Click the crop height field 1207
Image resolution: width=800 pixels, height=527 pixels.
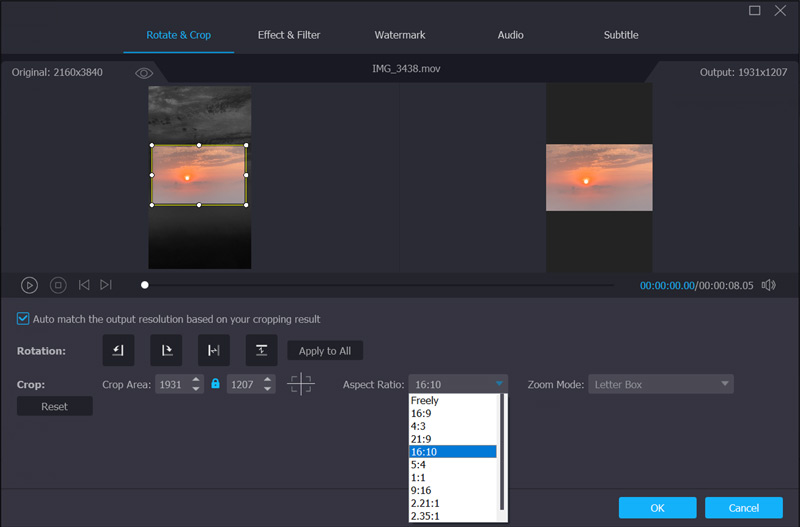(x=244, y=384)
